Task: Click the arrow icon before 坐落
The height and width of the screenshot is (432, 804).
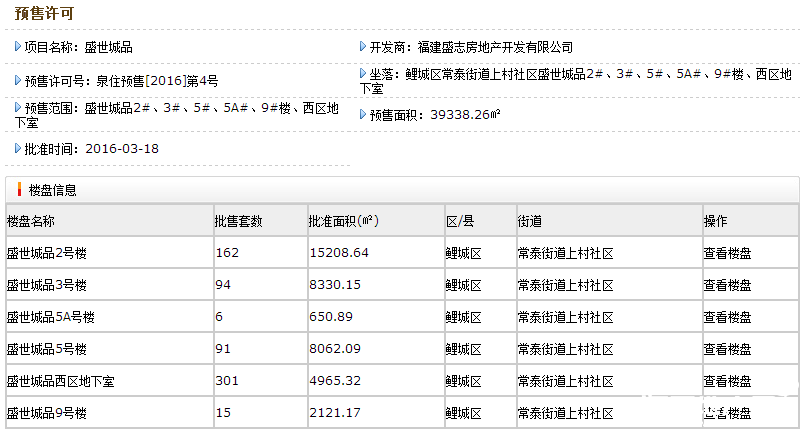Action: [x=363, y=74]
